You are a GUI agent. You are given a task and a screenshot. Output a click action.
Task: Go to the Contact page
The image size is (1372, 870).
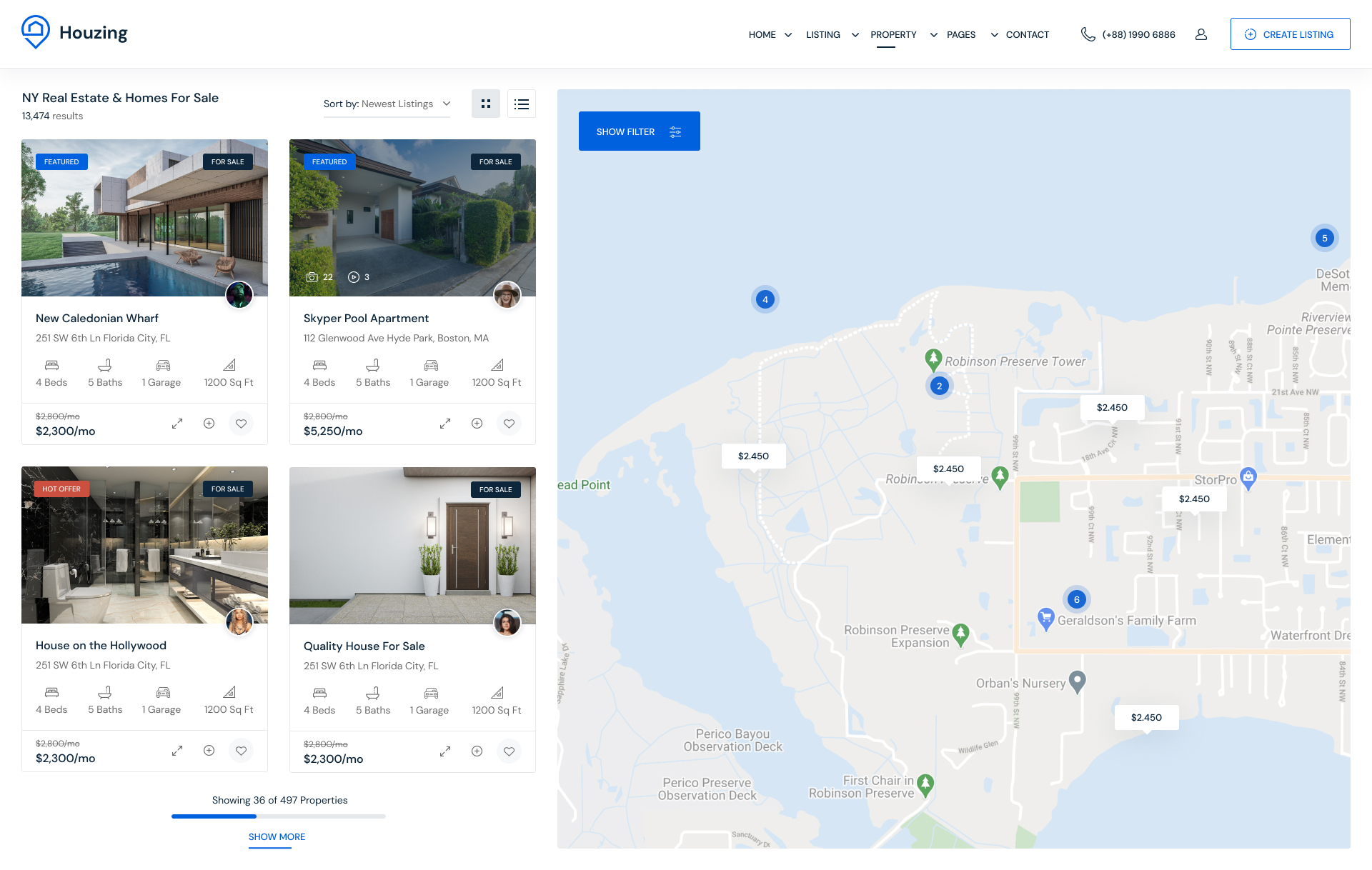(x=1027, y=35)
